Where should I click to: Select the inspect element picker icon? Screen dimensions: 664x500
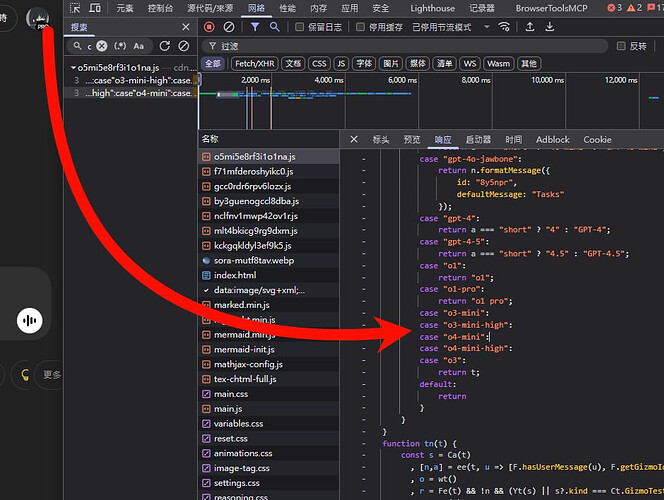point(75,8)
